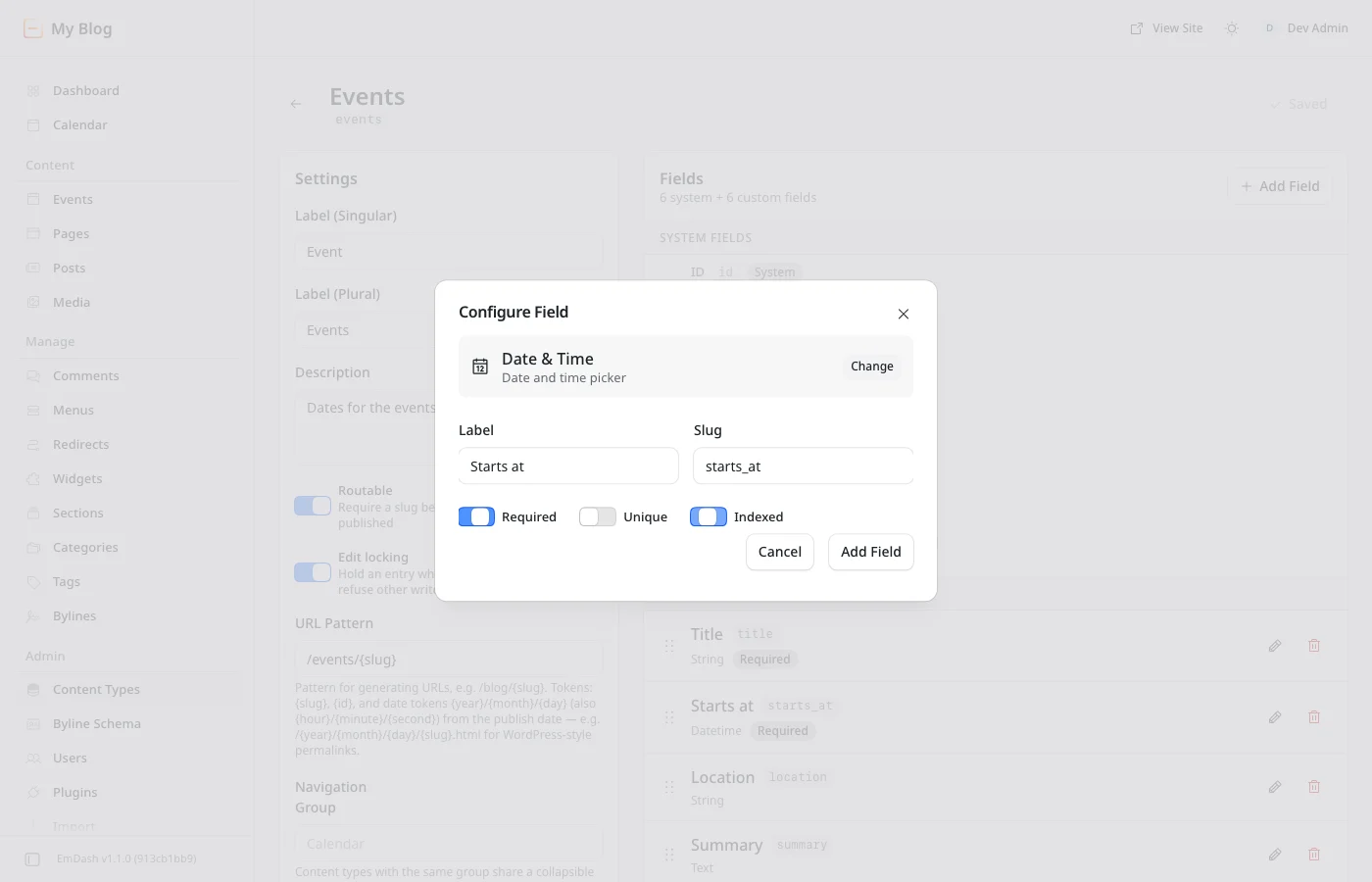Image resolution: width=1372 pixels, height=882 pixels.
Task: Enable the Unique toggle
Action: (598, 516)
